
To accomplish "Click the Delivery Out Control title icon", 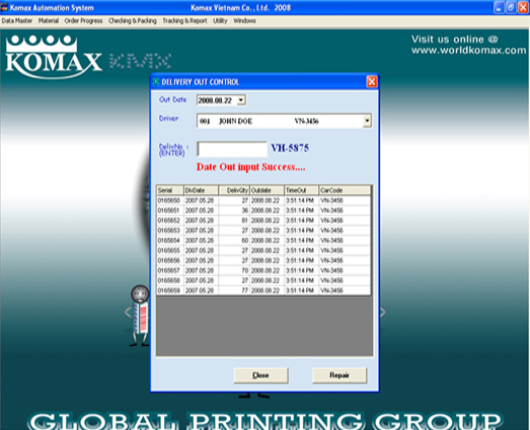I will 156,81.
